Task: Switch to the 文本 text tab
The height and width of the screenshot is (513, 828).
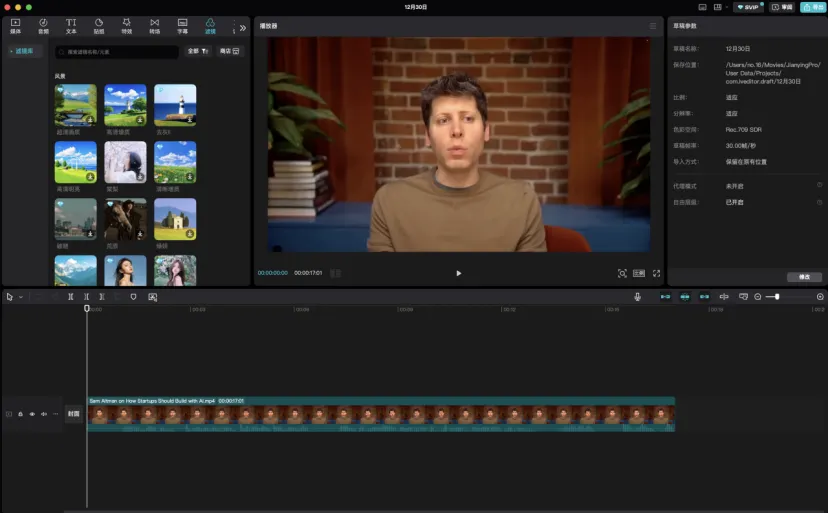Action: [71, 26]
